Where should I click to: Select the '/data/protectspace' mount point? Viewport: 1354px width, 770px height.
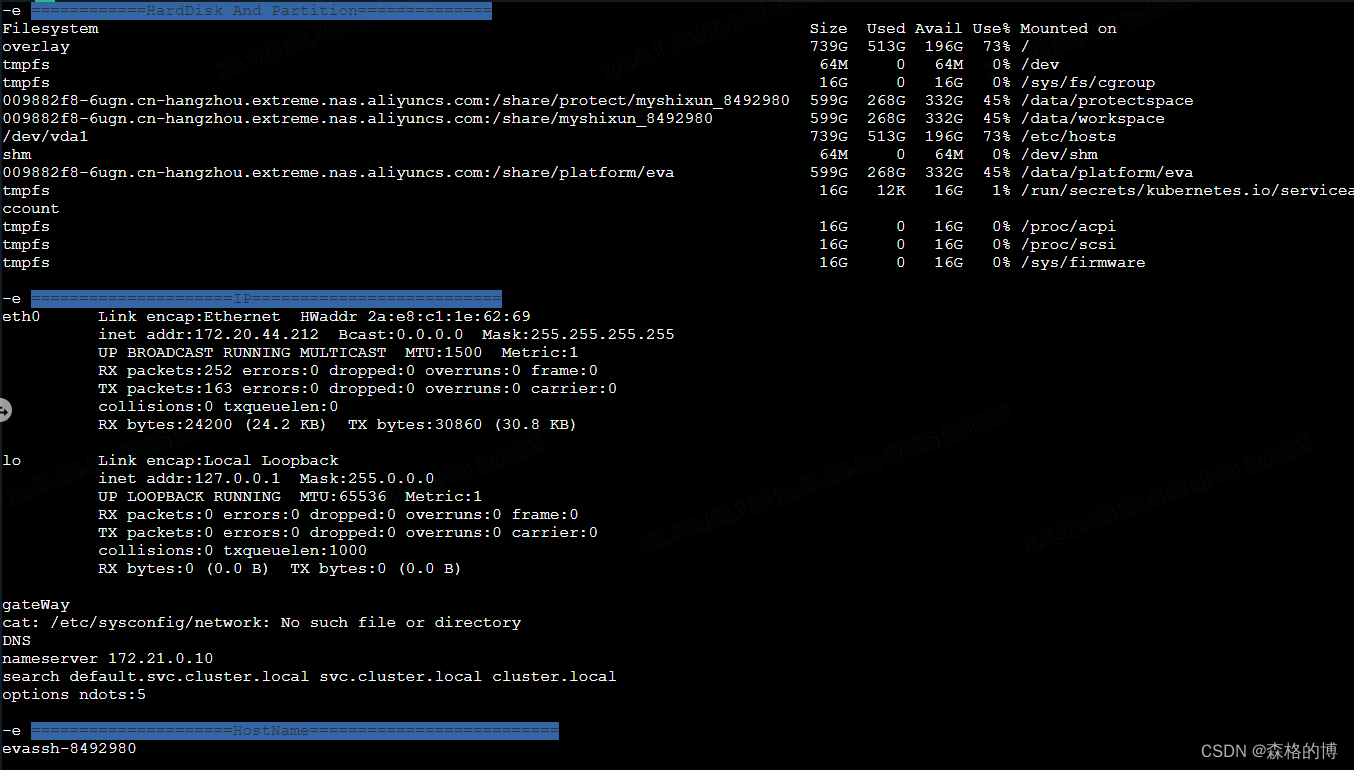pyautogui.click(x=1106, y=101)
